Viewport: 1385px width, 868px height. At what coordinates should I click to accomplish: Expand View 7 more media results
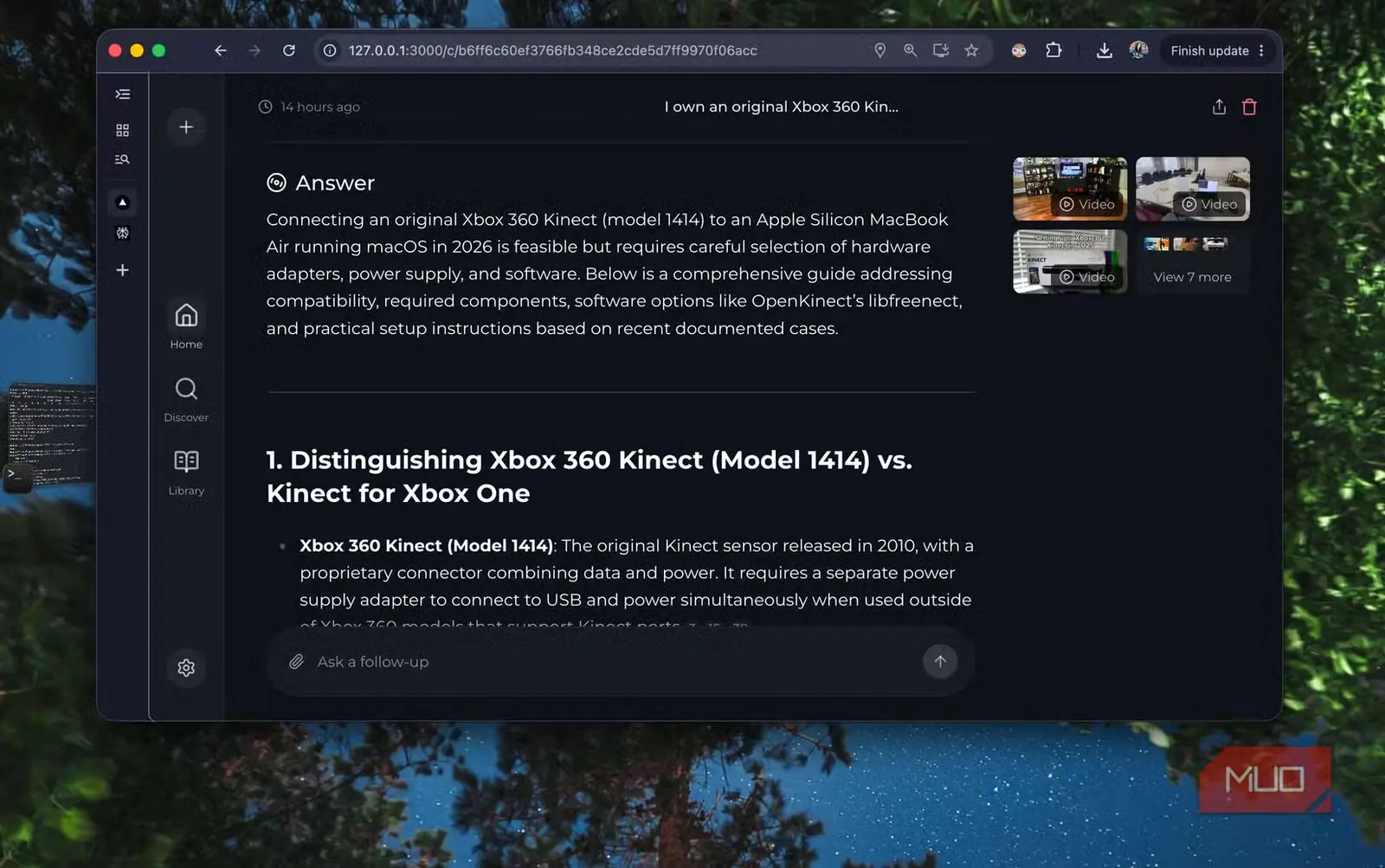[1193, 261]
